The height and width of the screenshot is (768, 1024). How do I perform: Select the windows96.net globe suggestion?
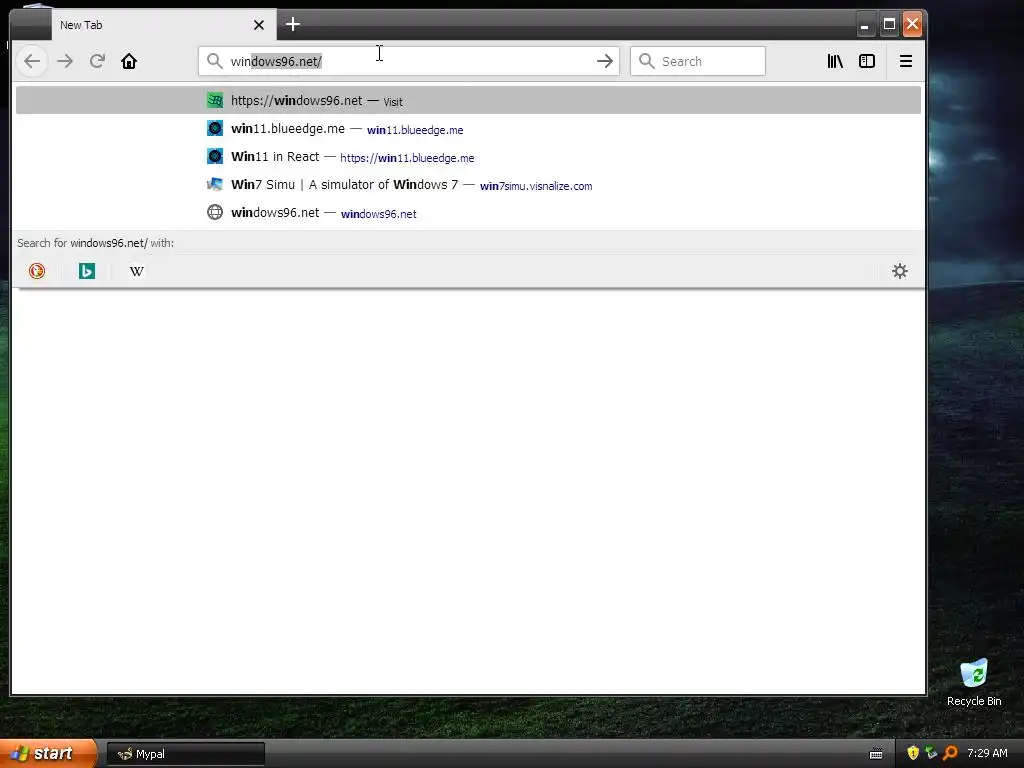(468, 213)
